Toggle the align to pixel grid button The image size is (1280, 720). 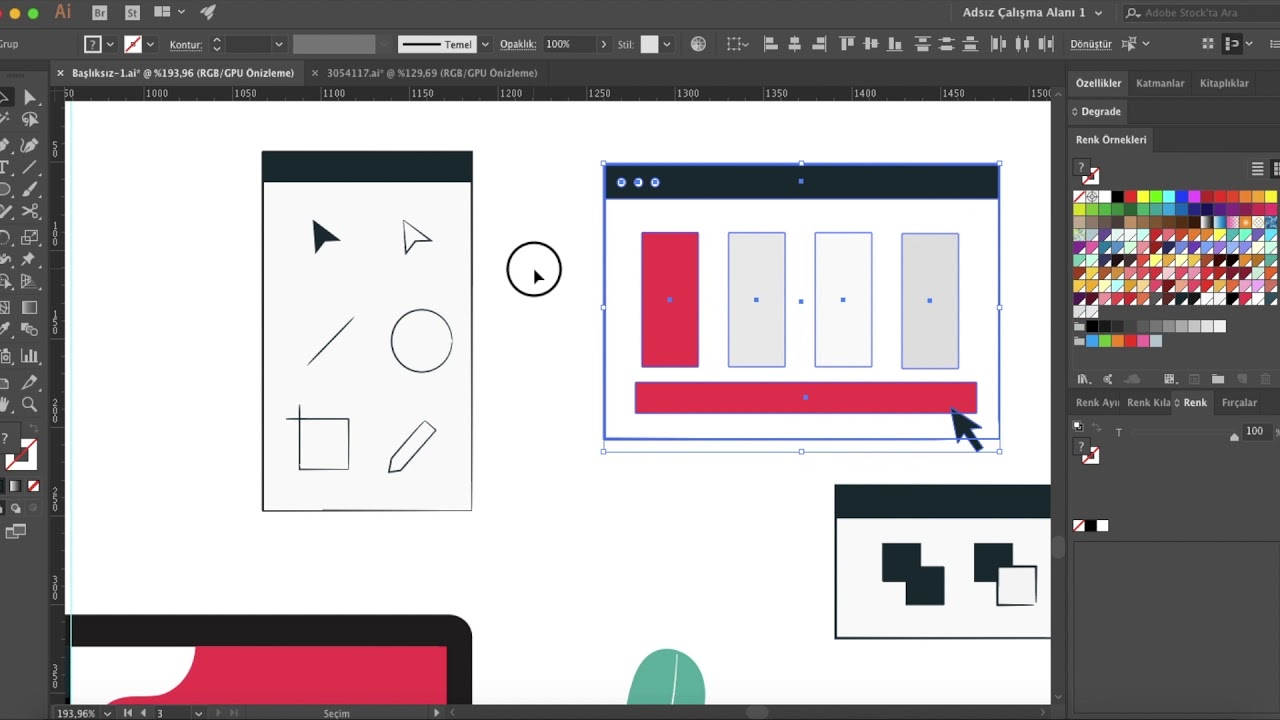1233,44
